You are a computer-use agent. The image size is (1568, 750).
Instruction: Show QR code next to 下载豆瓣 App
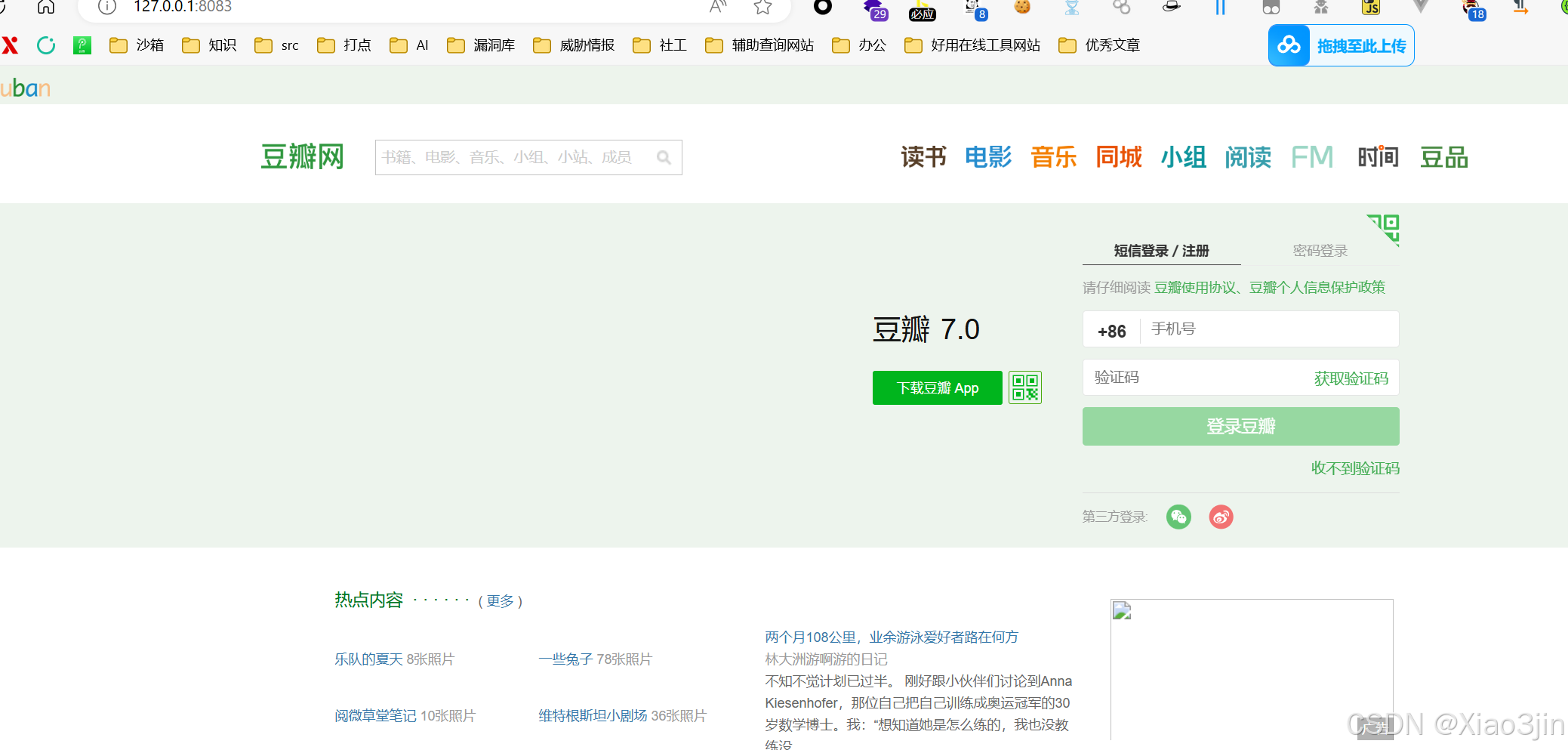tap(1025, 387)
